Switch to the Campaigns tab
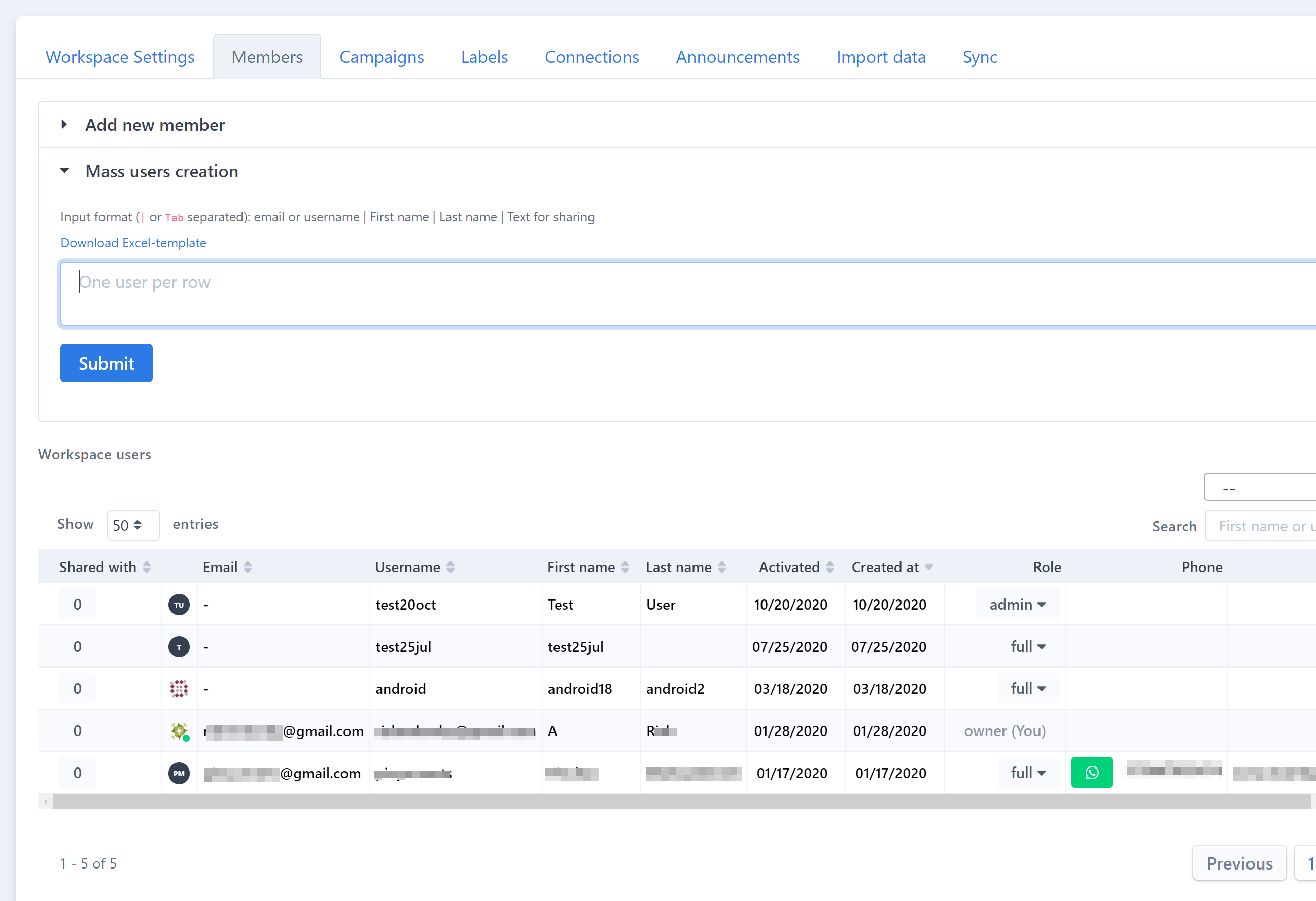The image size is (1316, 901). click(382, 57)
